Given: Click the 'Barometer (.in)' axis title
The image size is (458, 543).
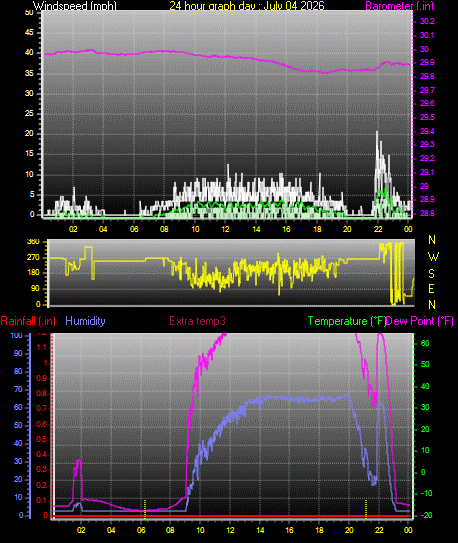Looking at the screenshot, I should [x=399, y=6].
